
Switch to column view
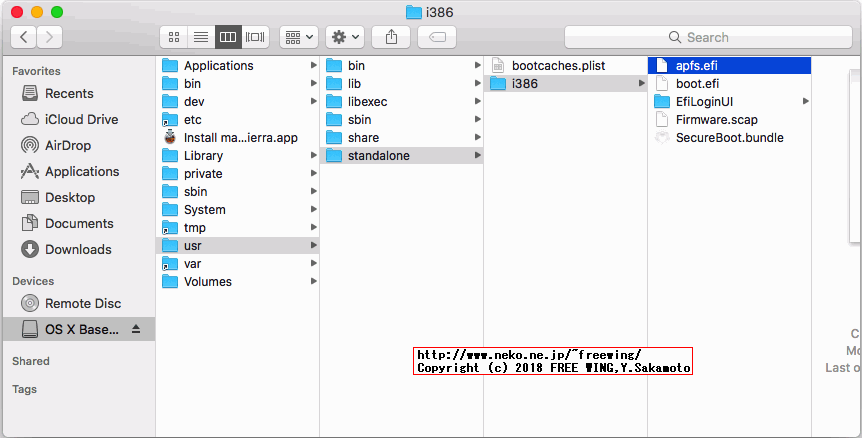coord(228,37)
